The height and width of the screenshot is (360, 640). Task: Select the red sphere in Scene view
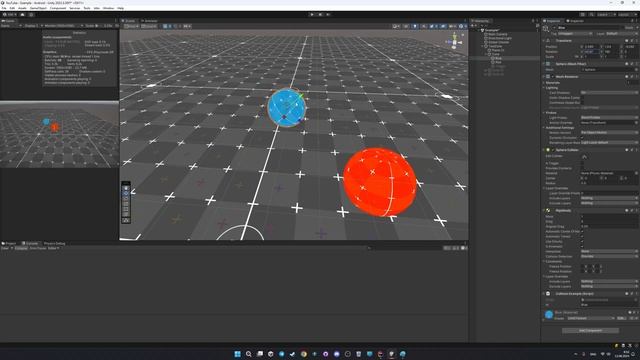[x=380, y=182]
